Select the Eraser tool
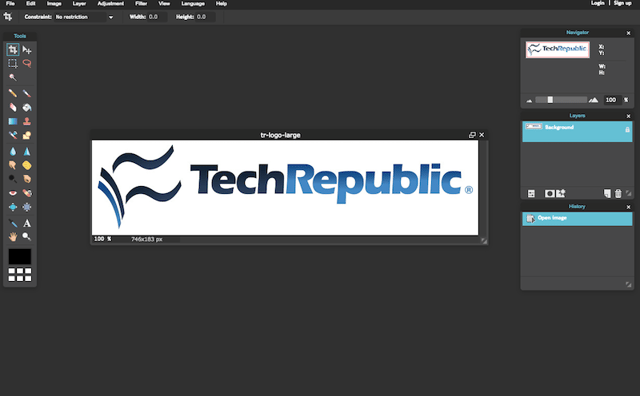640x396 pixels. click(x=13, y=107)
